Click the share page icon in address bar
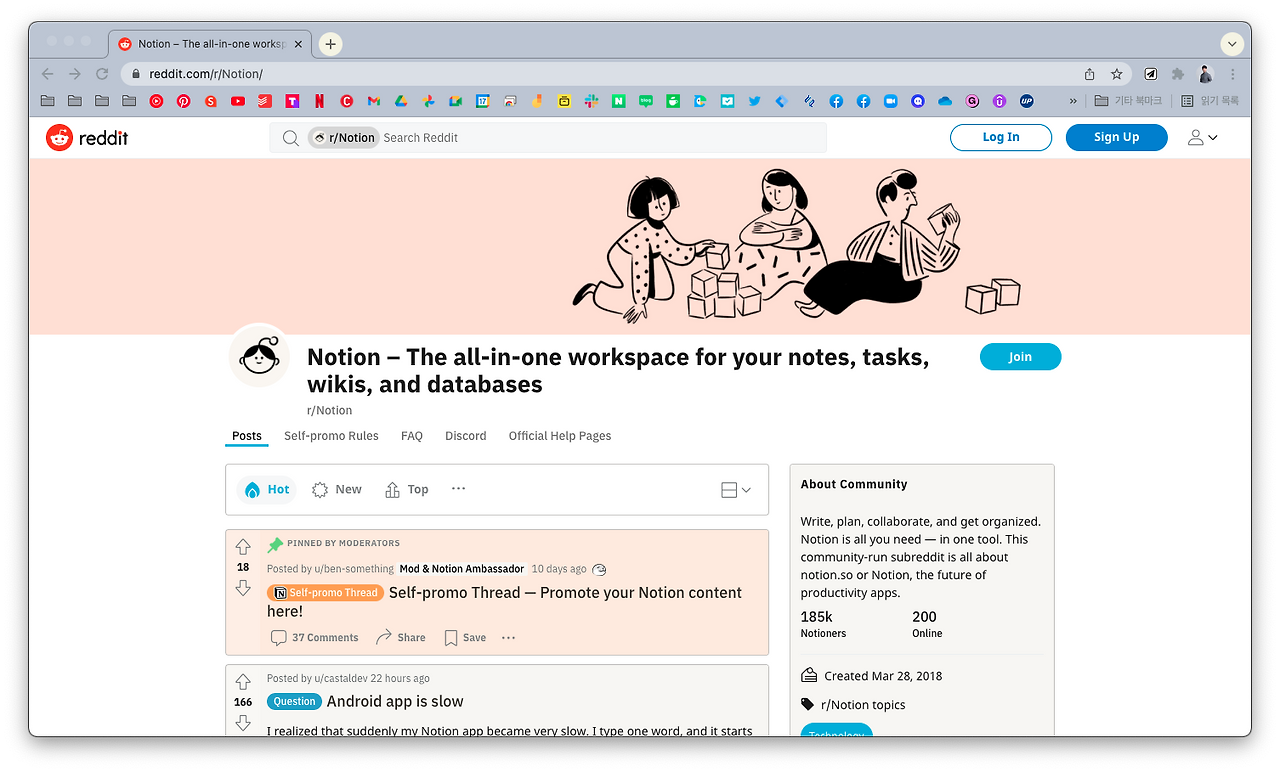Viewport: 1280px width, 772px height. 1090,74
